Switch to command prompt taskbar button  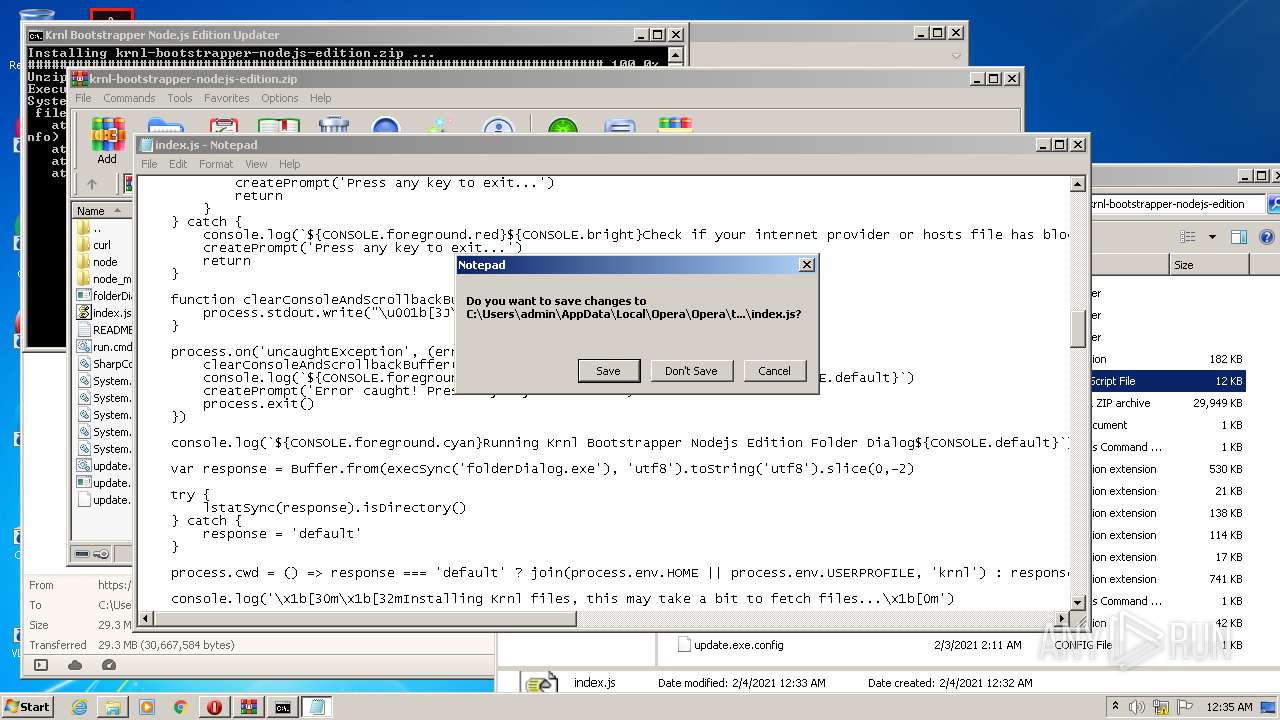[283, 707]
